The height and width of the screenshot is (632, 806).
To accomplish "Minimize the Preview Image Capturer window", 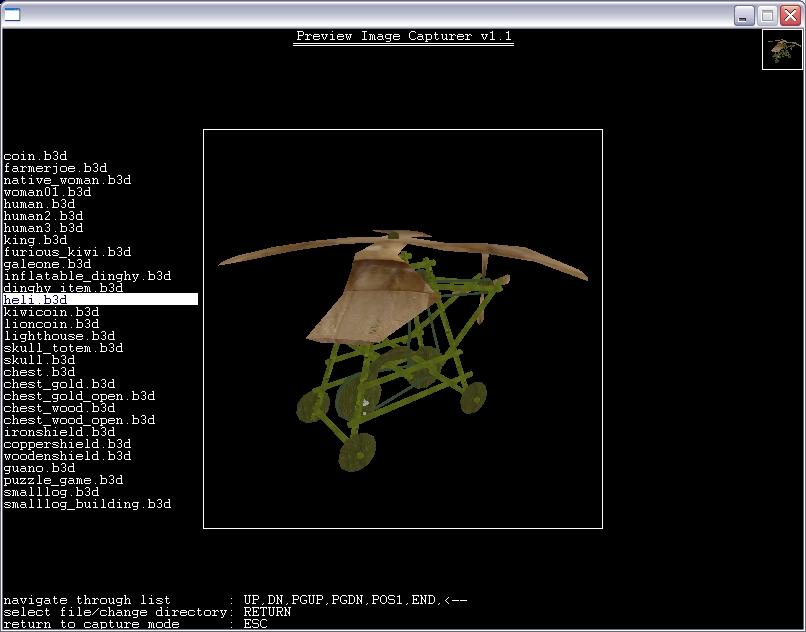I will coord(743,15).
